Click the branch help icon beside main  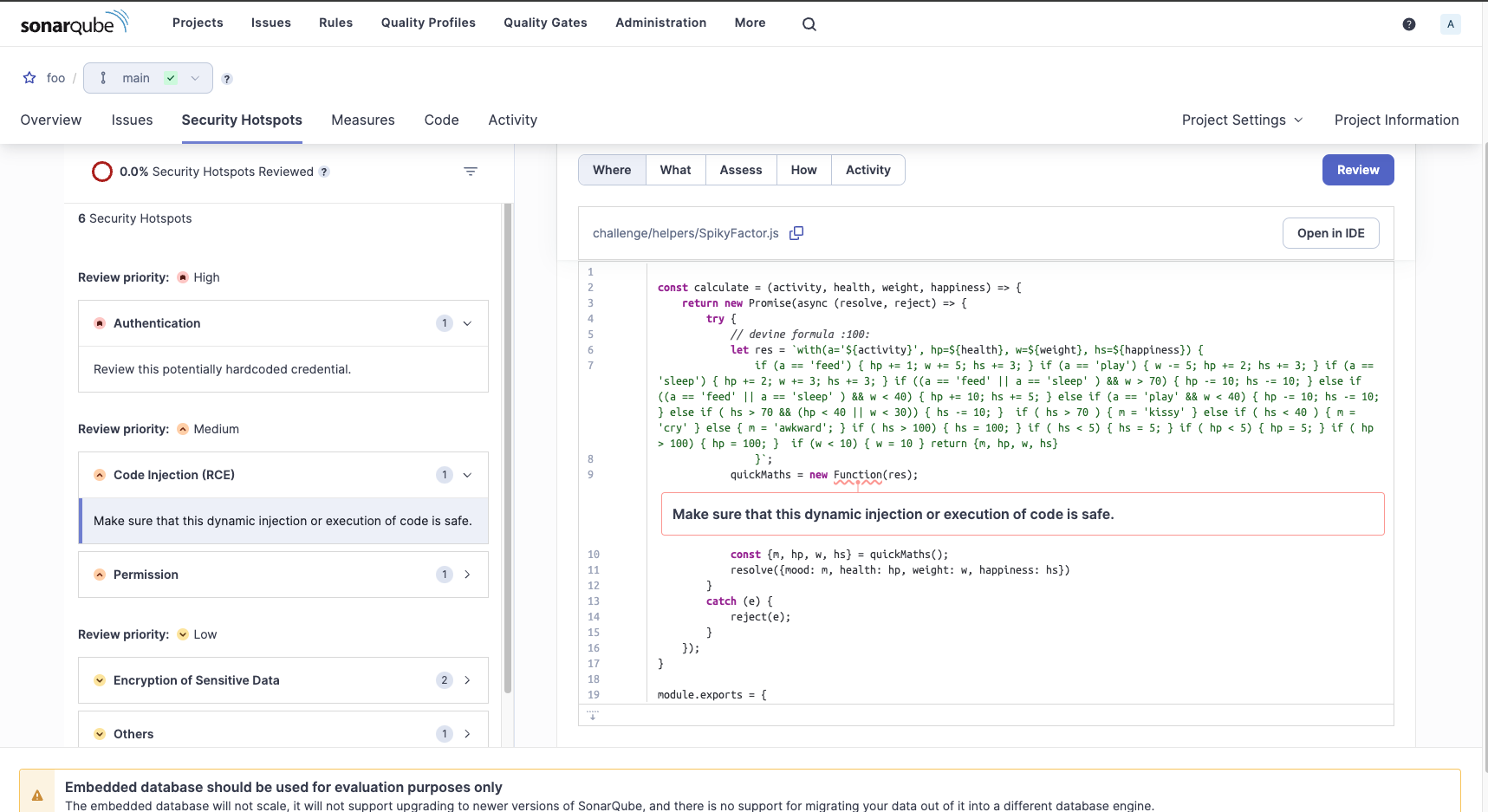pyautogui.click(x=227, y=79)
